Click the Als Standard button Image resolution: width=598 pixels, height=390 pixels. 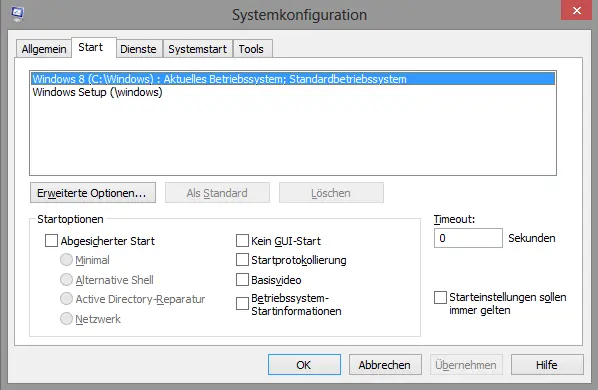coord(217,193)
